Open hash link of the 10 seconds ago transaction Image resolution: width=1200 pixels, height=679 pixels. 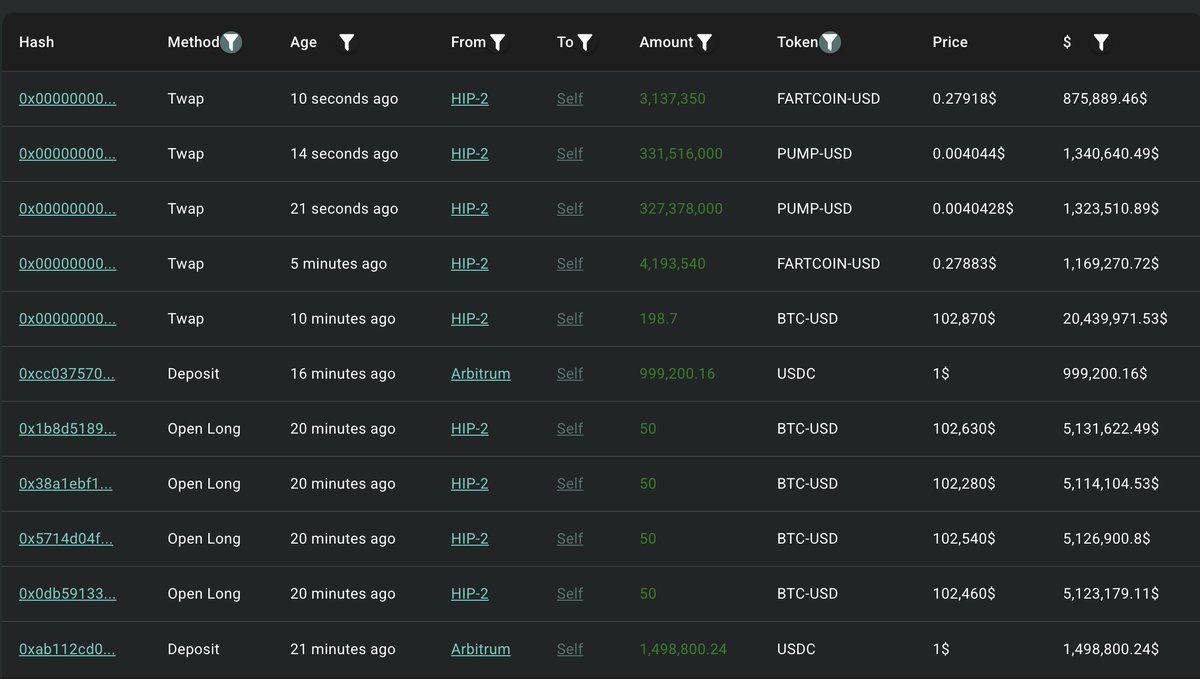click(x=67, y=99)
